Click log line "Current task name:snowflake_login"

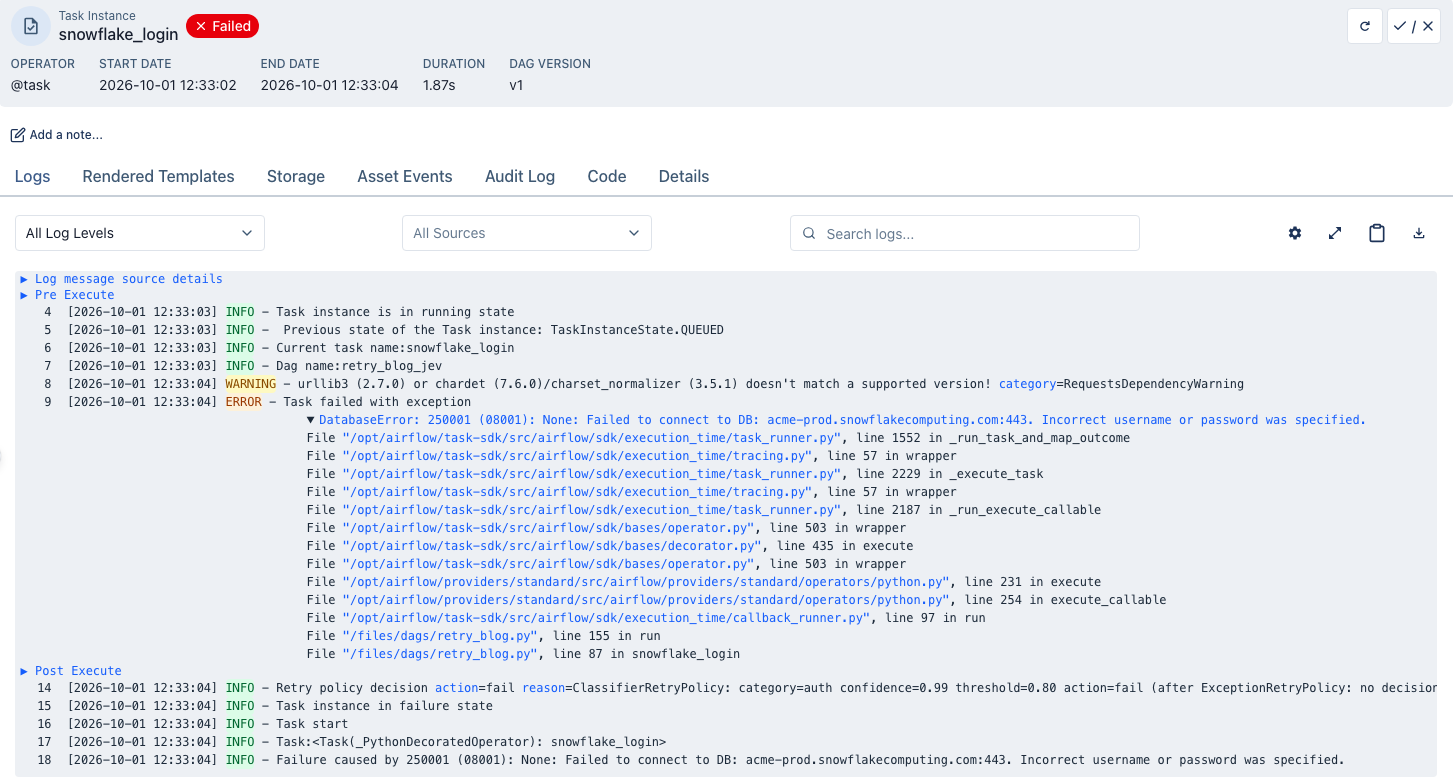click(395, 348)
